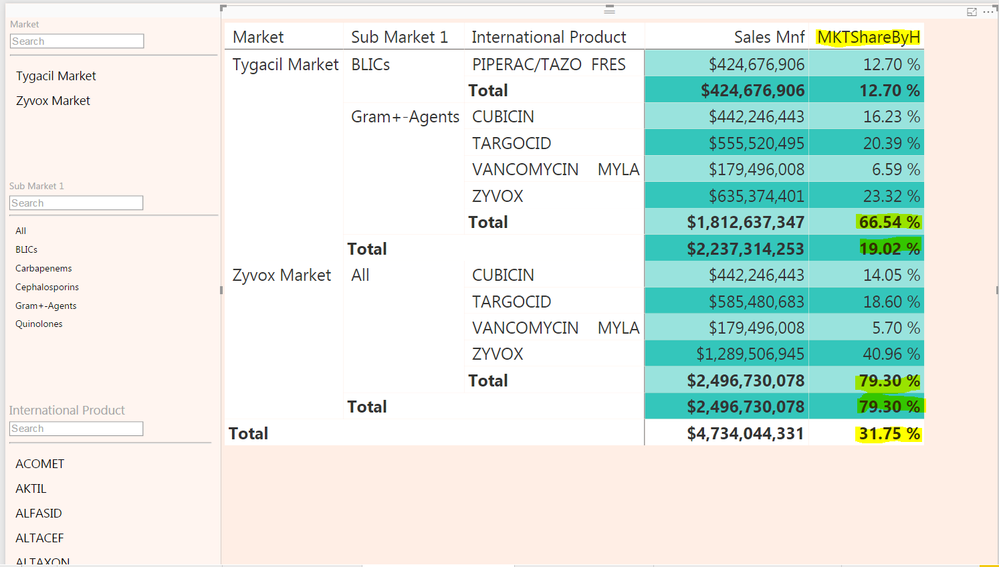Click the $424,676,906 PIPERAC/TAZO sales value
This screenshot has height=567, width=999.
756,64
